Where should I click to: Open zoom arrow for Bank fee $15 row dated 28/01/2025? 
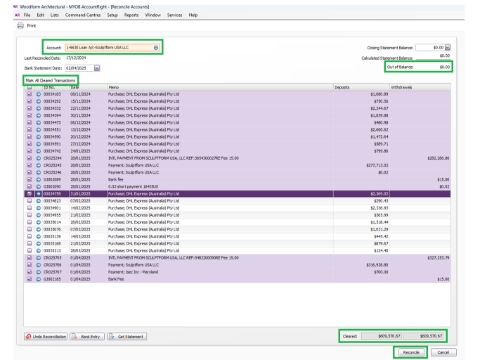[x=38, y=180]
